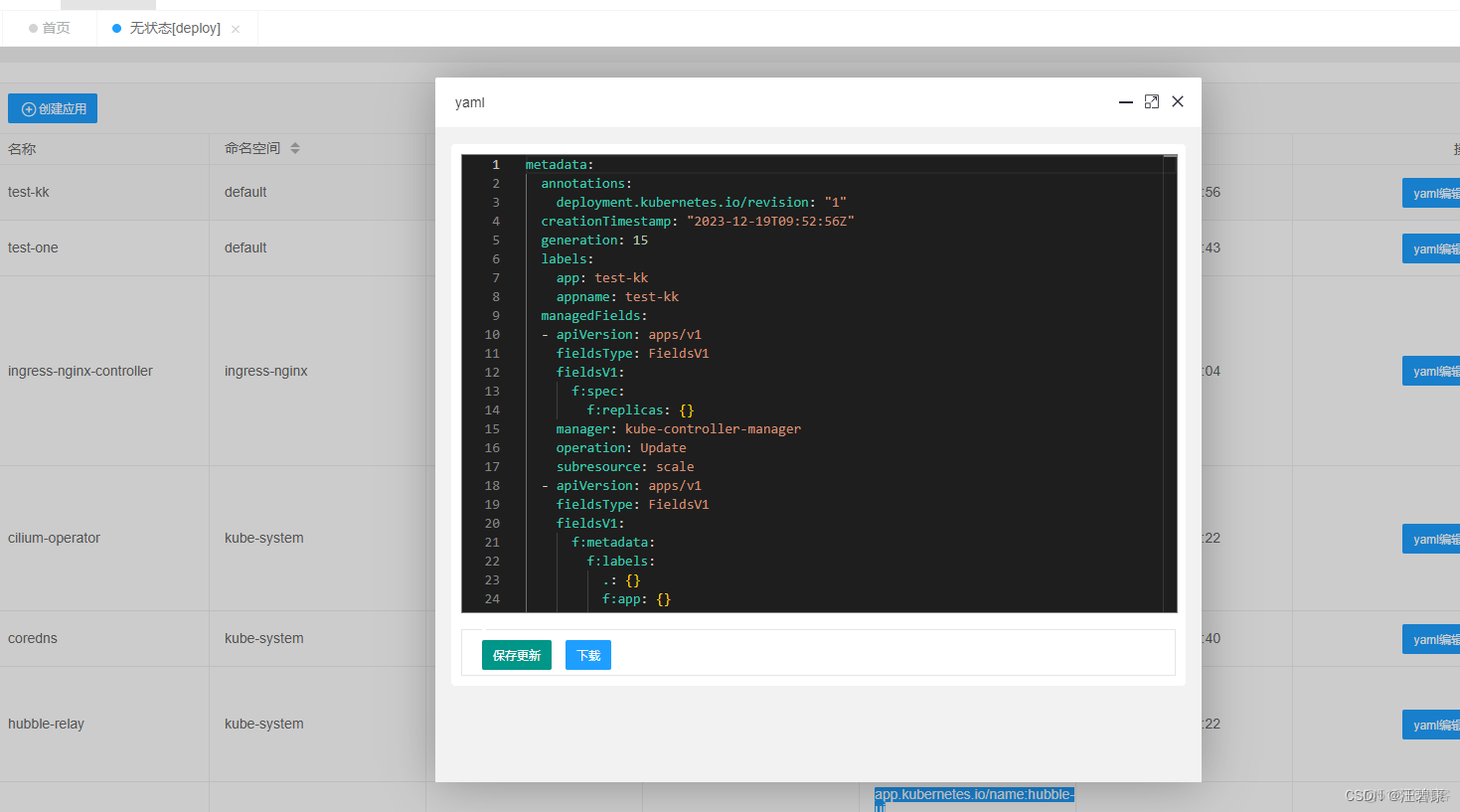Click line number 20 in gutter

pos(492,523)
